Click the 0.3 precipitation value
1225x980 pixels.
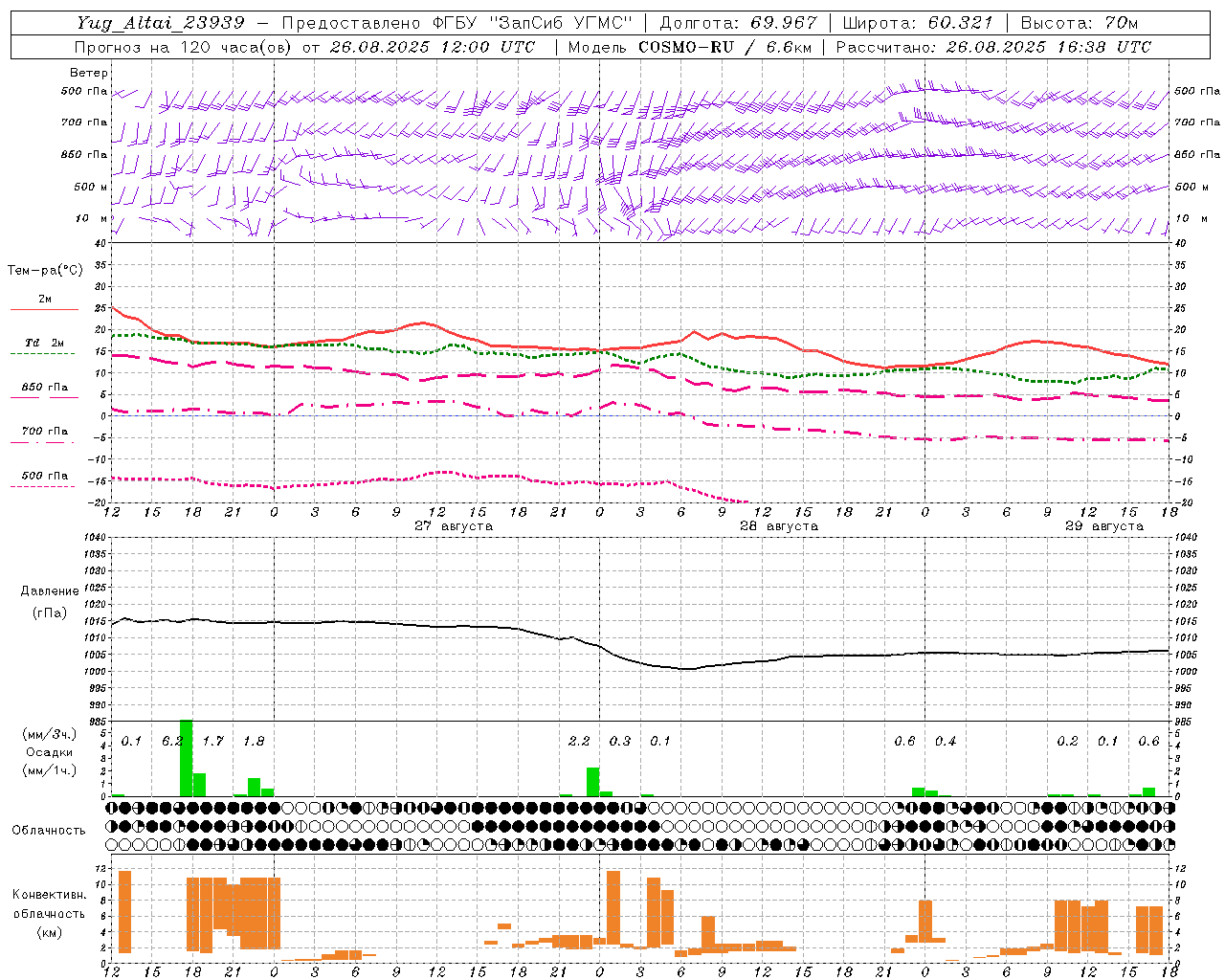[620, 742]
